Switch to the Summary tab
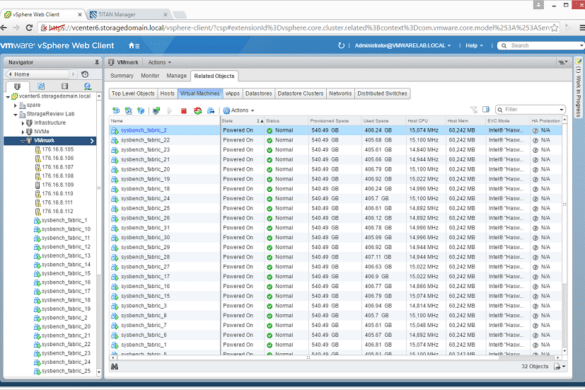Viewport: 585px width, 390px height. coord(122,76)
